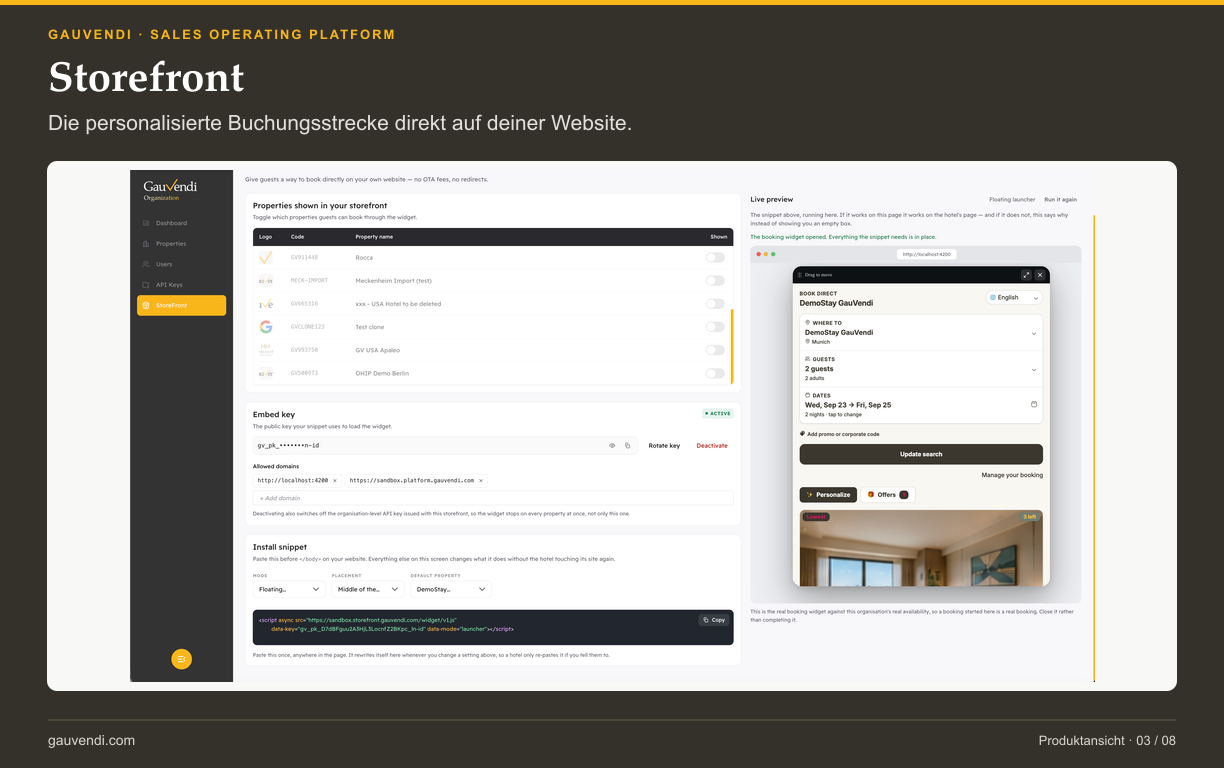This screenshot has height=768, width=1224.
Task: Toggle Shown switch for Meckenheim Import
Action: click(715, 281)
